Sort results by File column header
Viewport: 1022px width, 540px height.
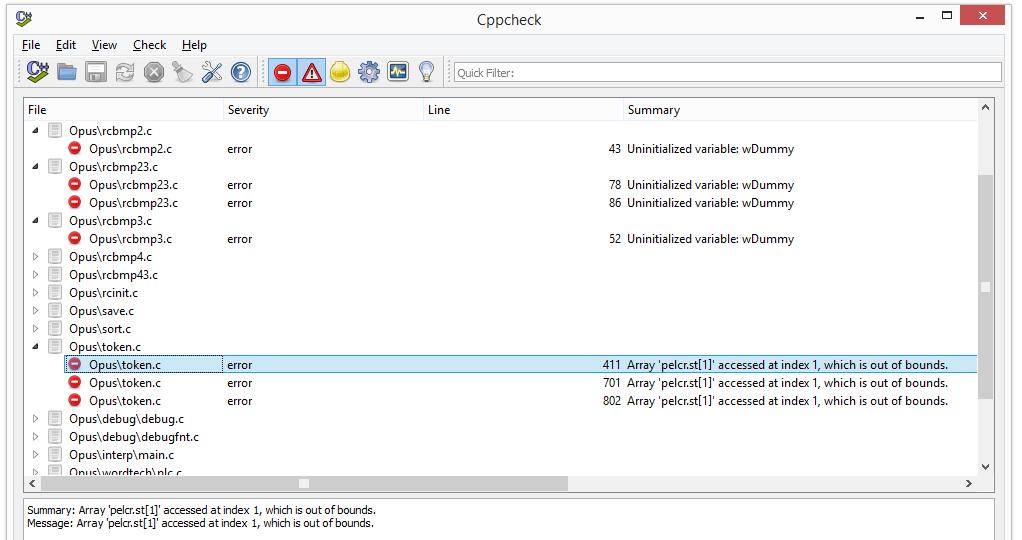coord(124,110)
